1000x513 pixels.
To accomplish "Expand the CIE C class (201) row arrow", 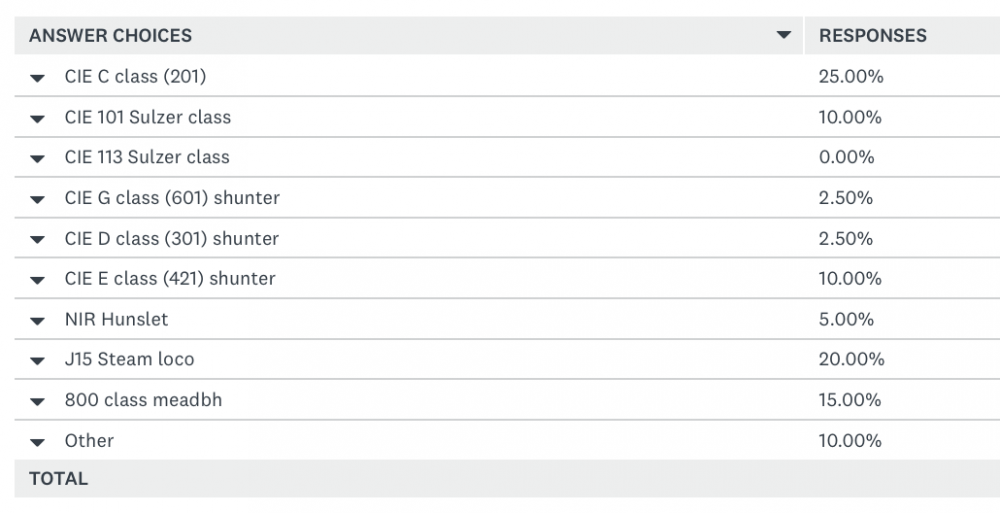I will [x=38, y=77].
